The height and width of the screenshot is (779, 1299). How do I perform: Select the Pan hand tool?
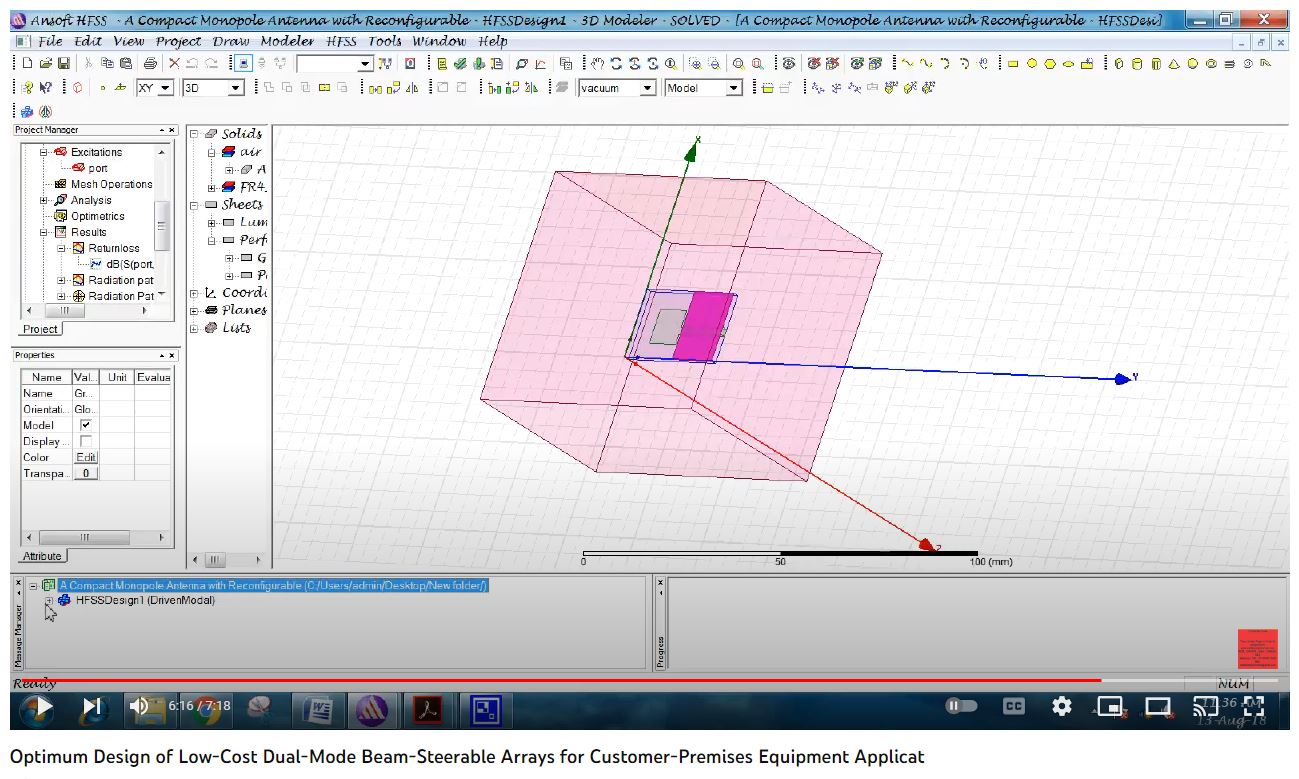coord(598,64)
